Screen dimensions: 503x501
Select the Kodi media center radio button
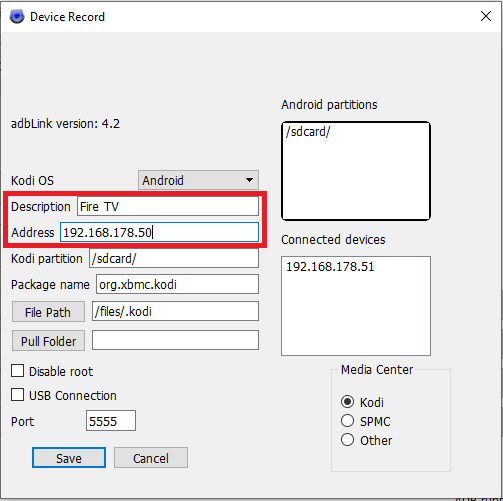click(347, 402)
